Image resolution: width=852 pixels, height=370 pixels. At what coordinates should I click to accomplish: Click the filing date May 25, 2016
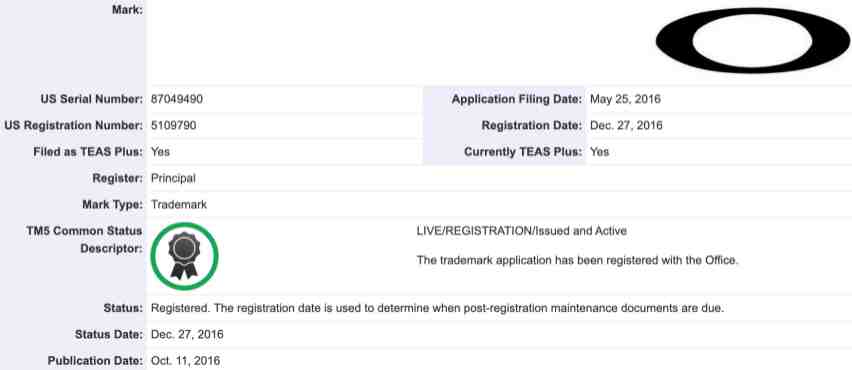(625, 99)
